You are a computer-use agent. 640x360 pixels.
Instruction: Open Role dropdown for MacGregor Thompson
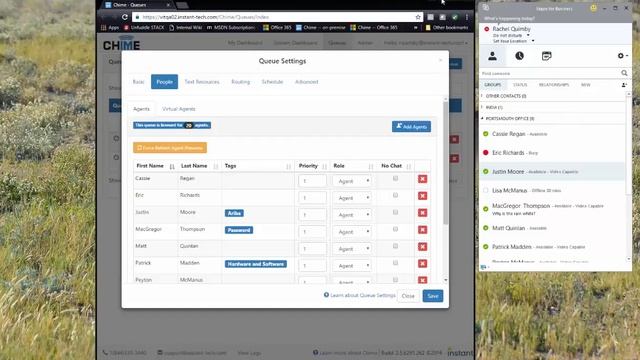(x=352, y=232)
